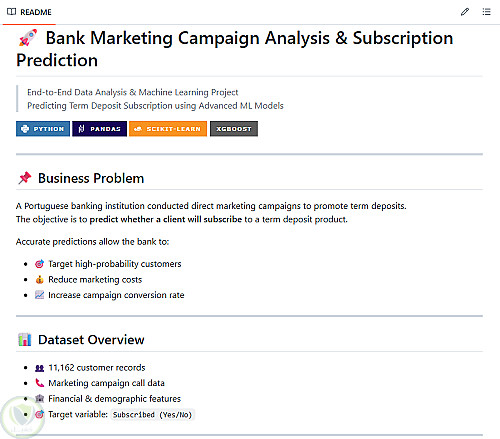500x439 pixels.
Task: Click the pencil edit README icon
Action: click(x=465, y=12)
